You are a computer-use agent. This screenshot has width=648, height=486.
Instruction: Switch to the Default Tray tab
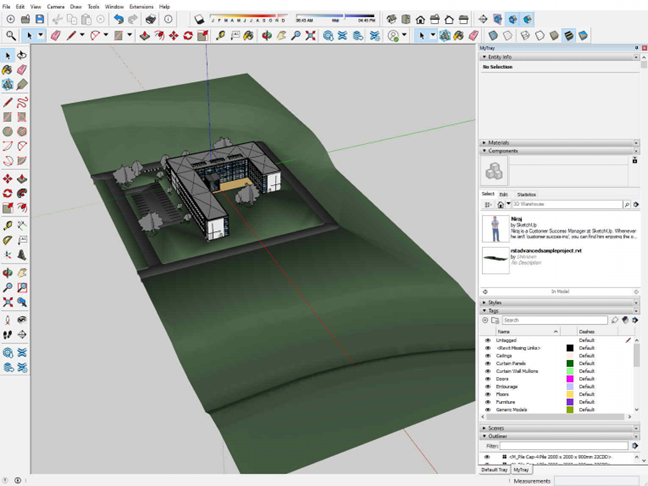(x=494, y=470)
